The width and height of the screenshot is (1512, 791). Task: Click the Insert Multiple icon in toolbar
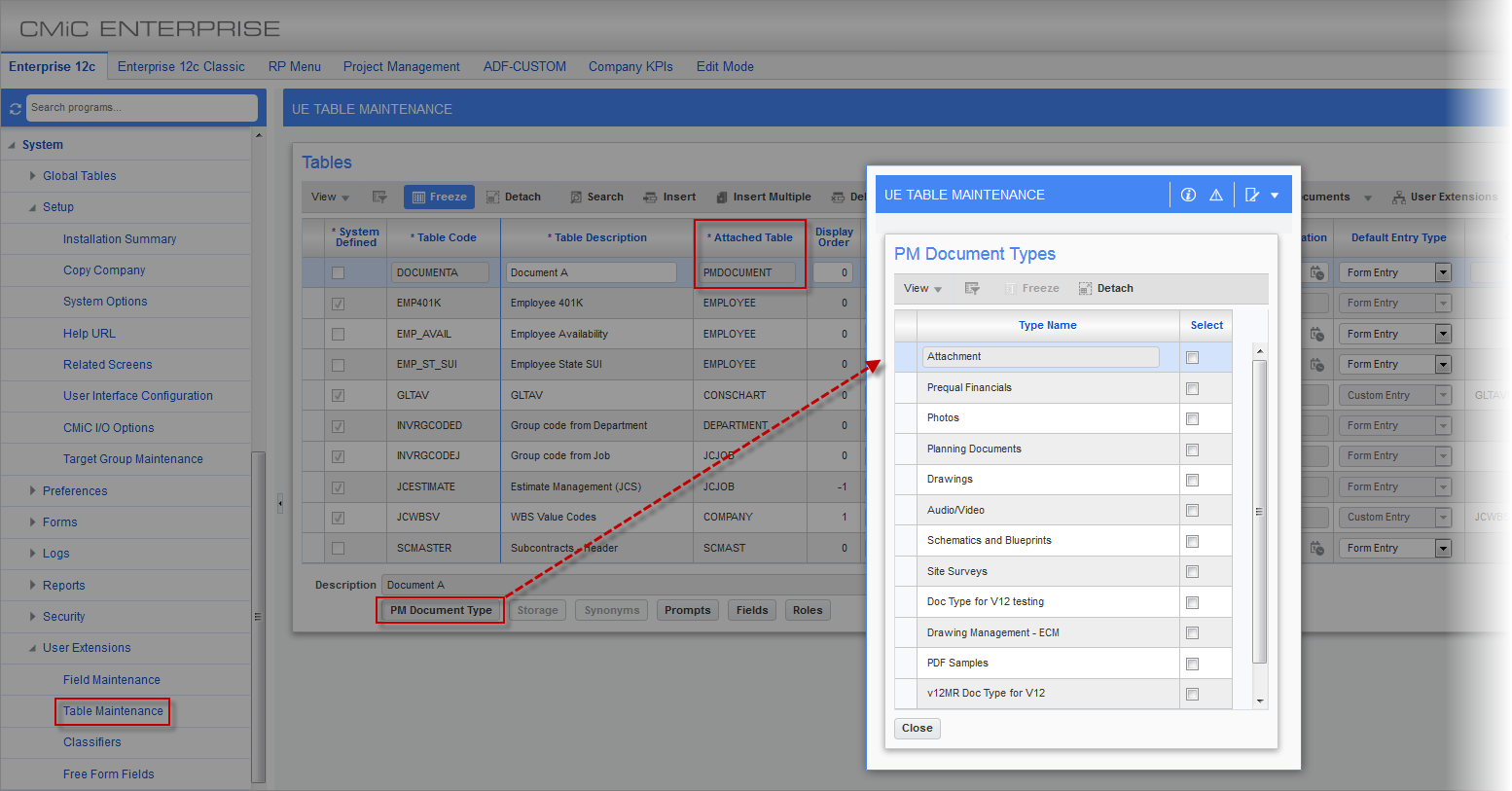click(722, 197)
